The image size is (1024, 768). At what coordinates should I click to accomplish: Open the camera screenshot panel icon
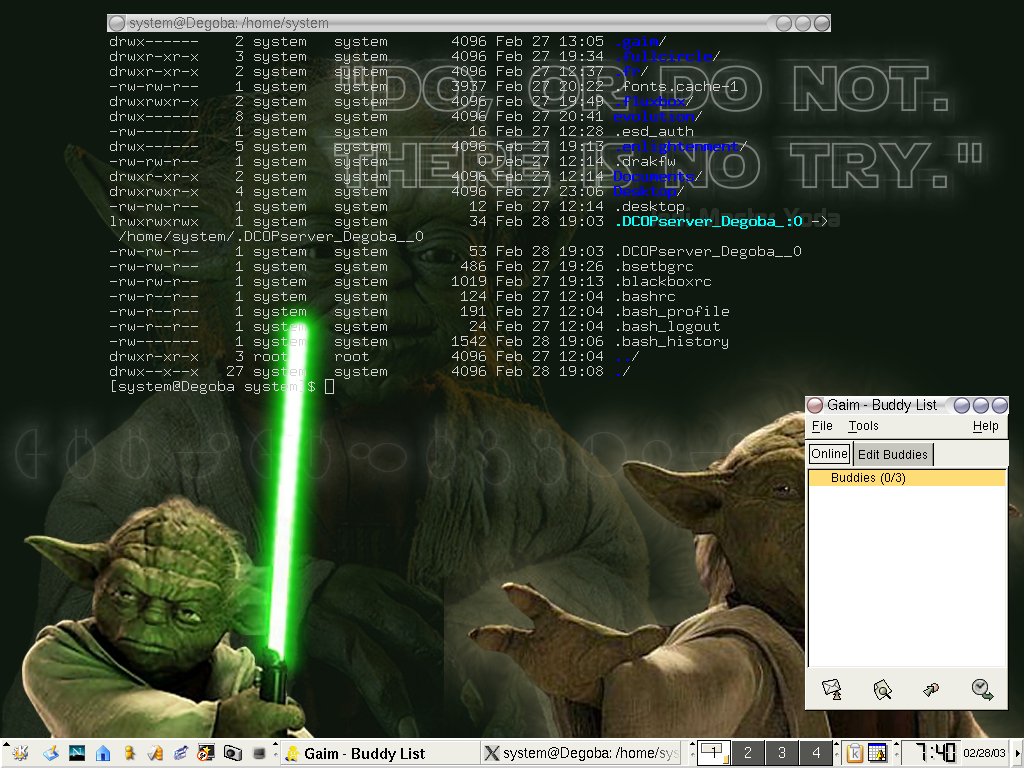coord(232,753)
